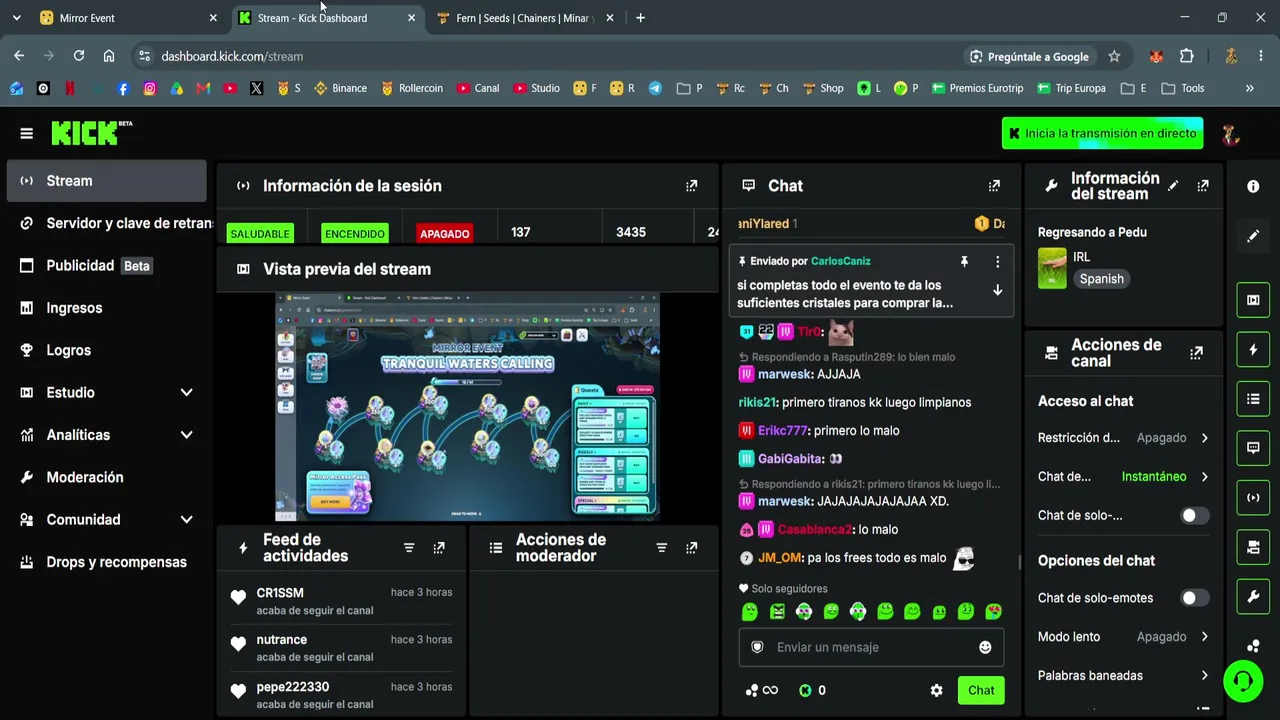Toggle the chat widget in the right rail
Viewport: 1280px width, 720px height.
point(1253,448)
